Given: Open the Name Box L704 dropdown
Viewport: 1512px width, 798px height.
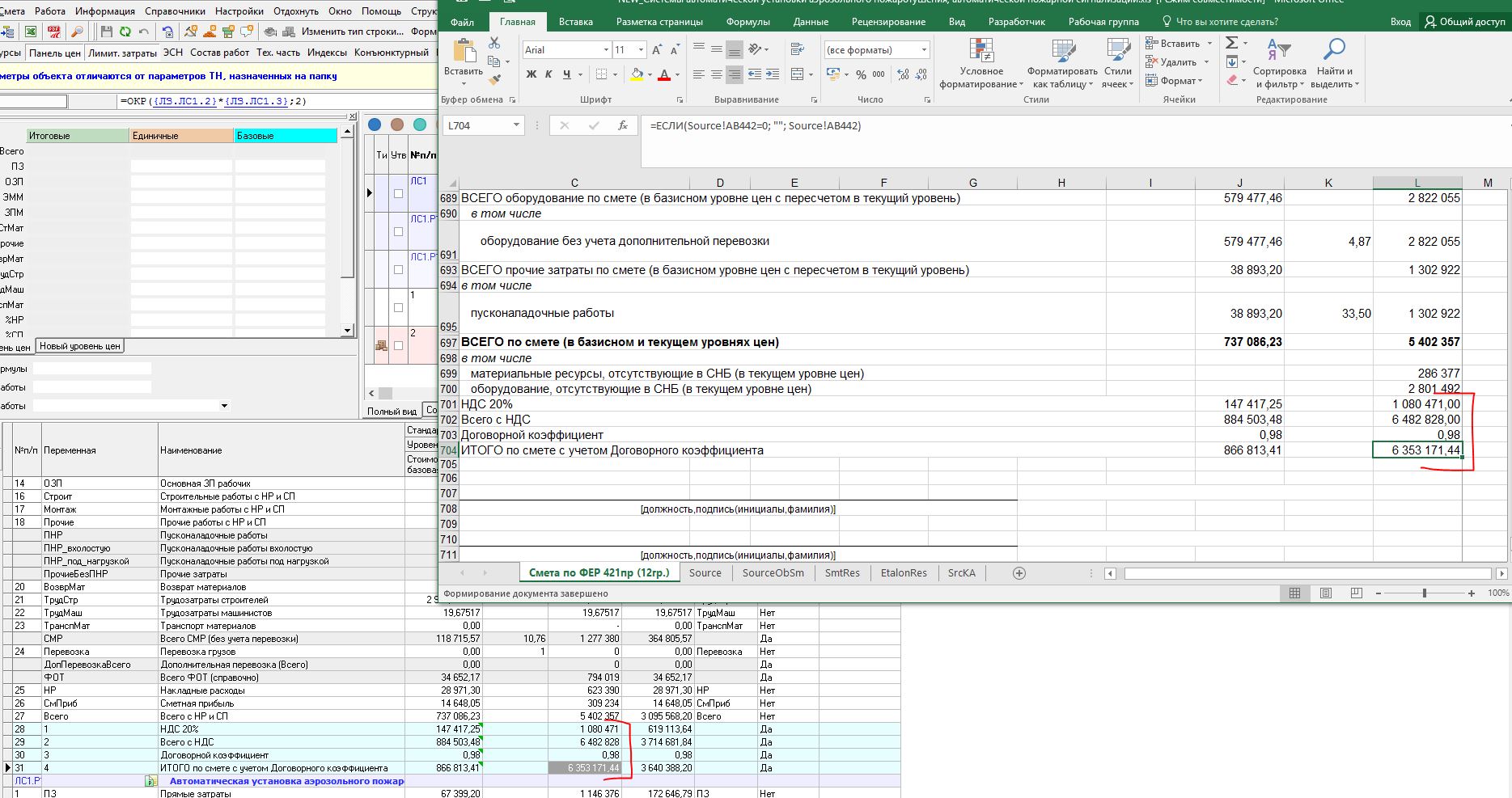Looking at the screenshot, I should 516,125.
